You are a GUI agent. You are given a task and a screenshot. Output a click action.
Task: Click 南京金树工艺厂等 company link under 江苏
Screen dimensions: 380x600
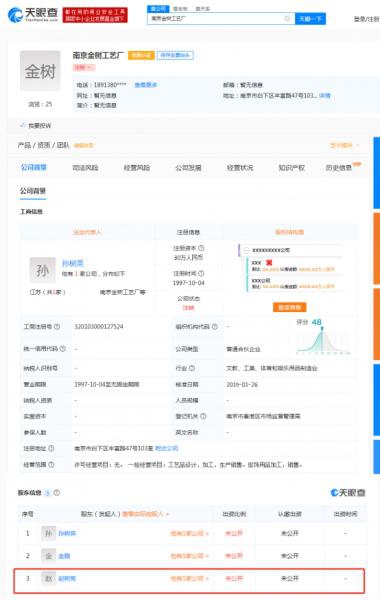tap(122, 292)
